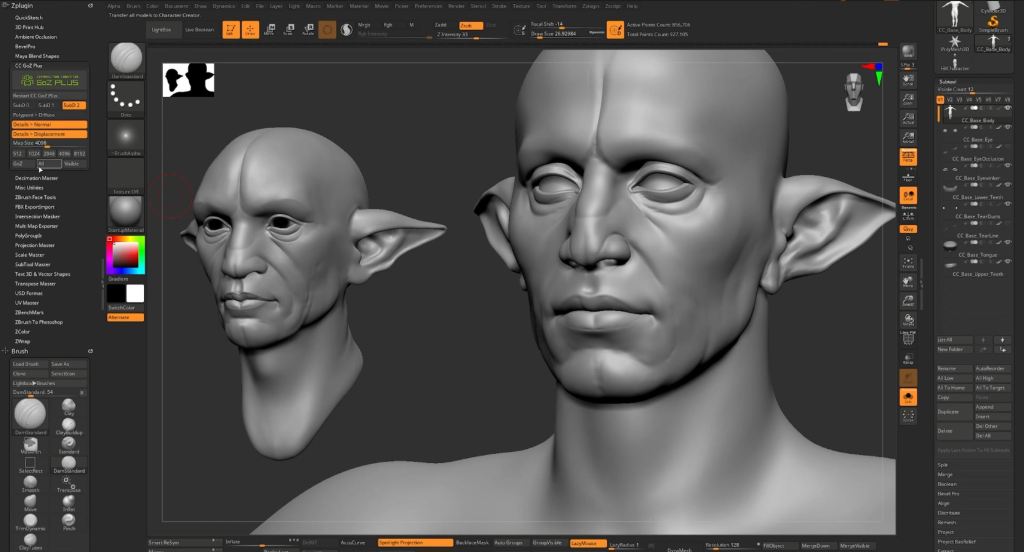
Task: Click the sculptris mode sphere icon
Action: tap(347, 29)
